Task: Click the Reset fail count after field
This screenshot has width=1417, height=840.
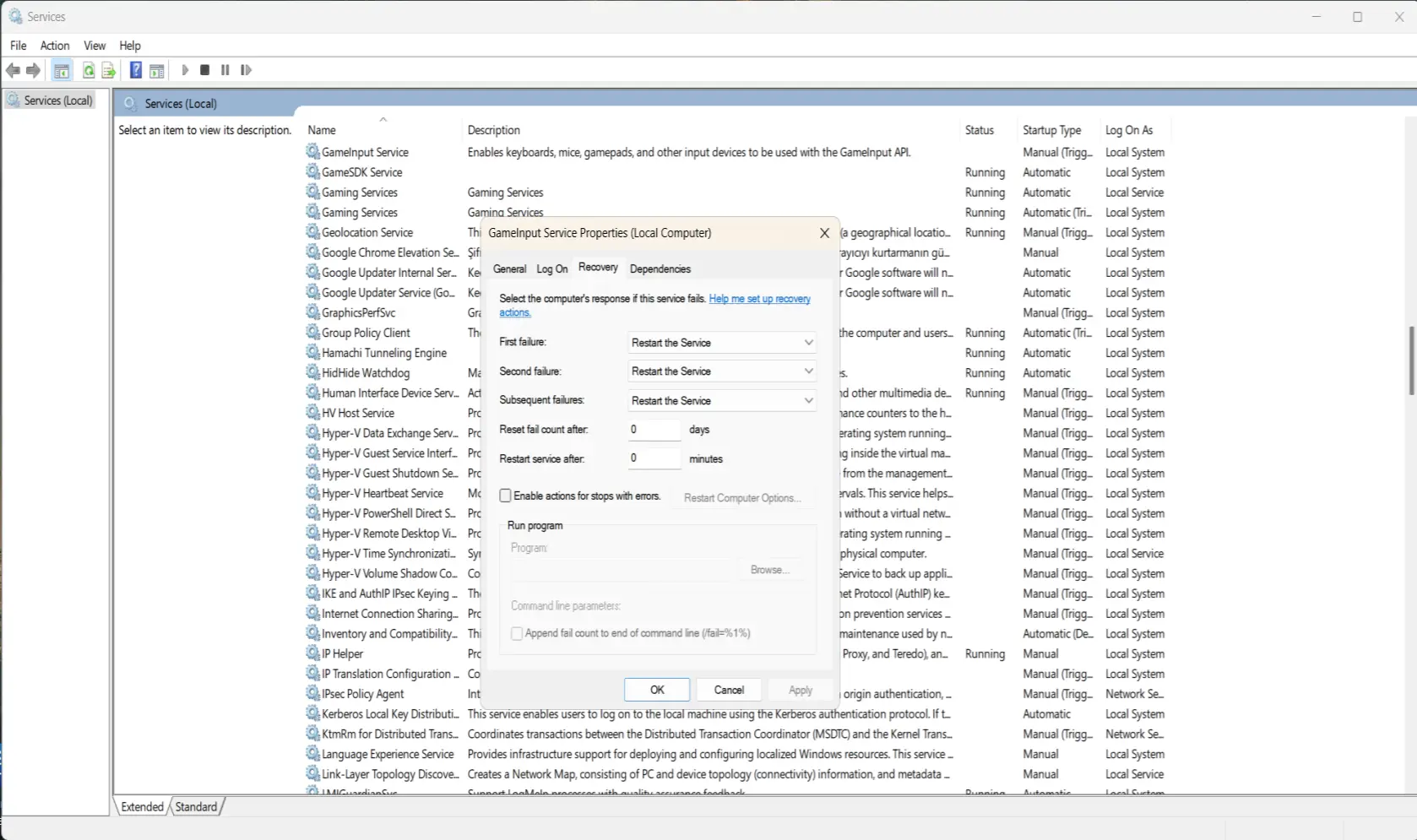Action: (x=654, y=429)
